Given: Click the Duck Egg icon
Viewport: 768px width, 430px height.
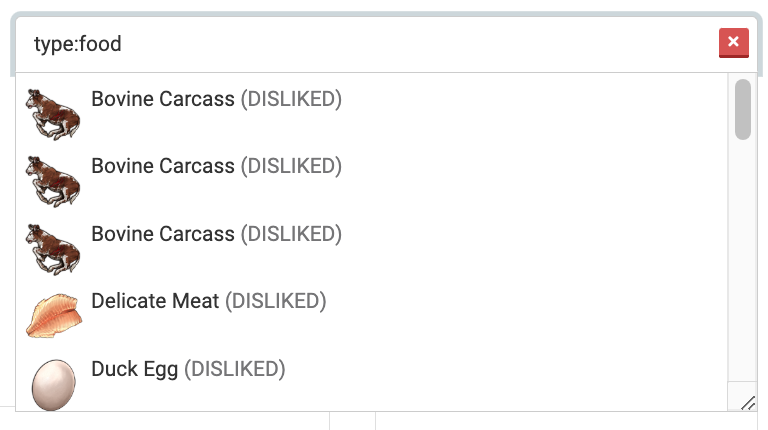Looking at the screenshot, I should (53, 384).
